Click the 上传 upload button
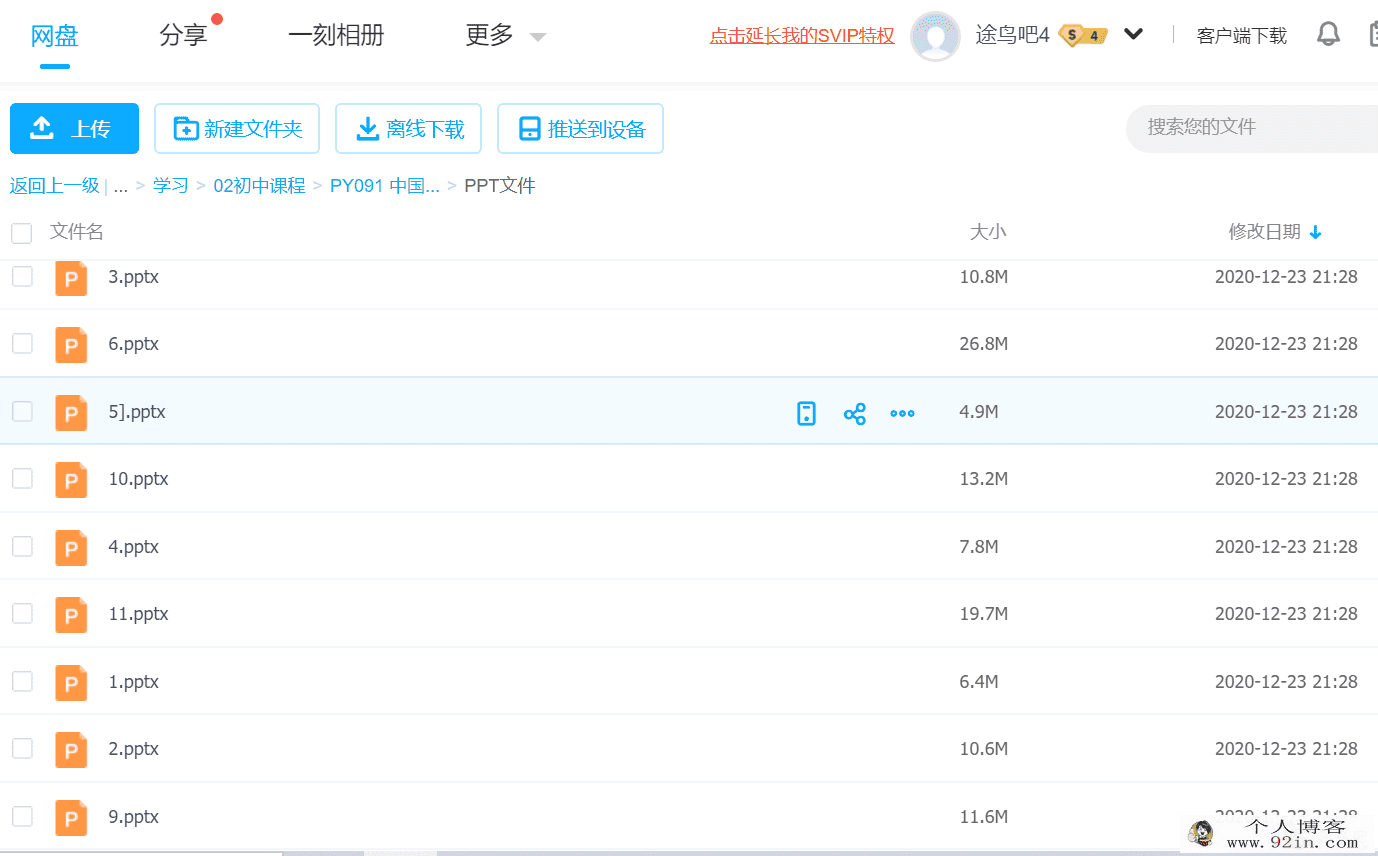1378x856 pixels. pyautogui.click(x=74, y=128)
